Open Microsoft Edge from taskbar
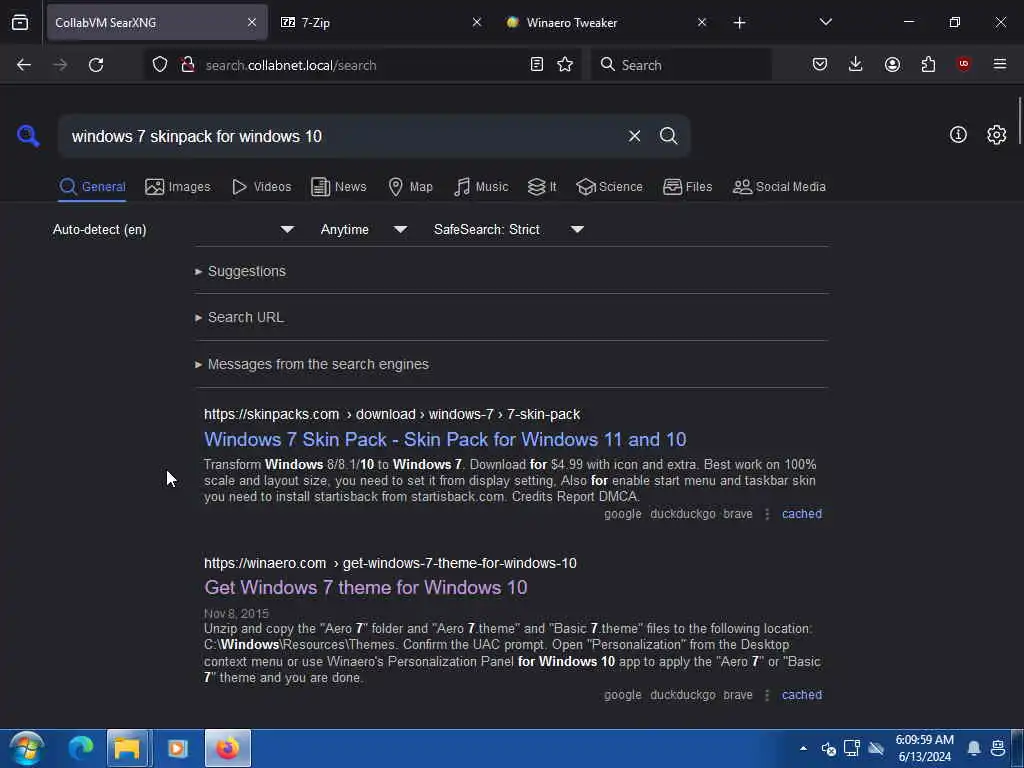The height and width of the screenshot is (768, 1024). (81, 748)
